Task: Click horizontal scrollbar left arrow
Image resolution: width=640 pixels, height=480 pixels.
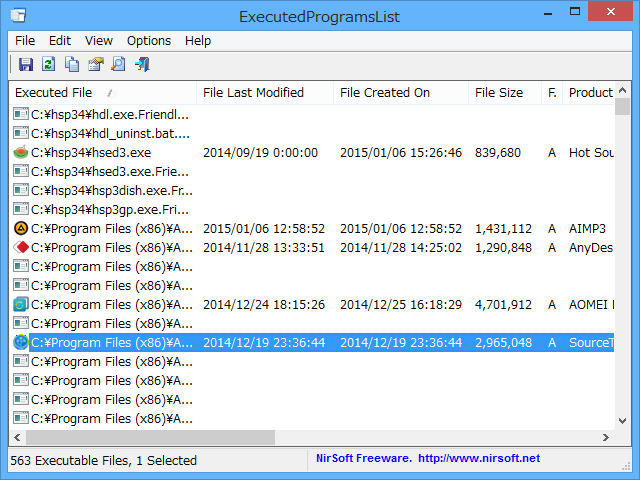Action: [x=17, y=438]
